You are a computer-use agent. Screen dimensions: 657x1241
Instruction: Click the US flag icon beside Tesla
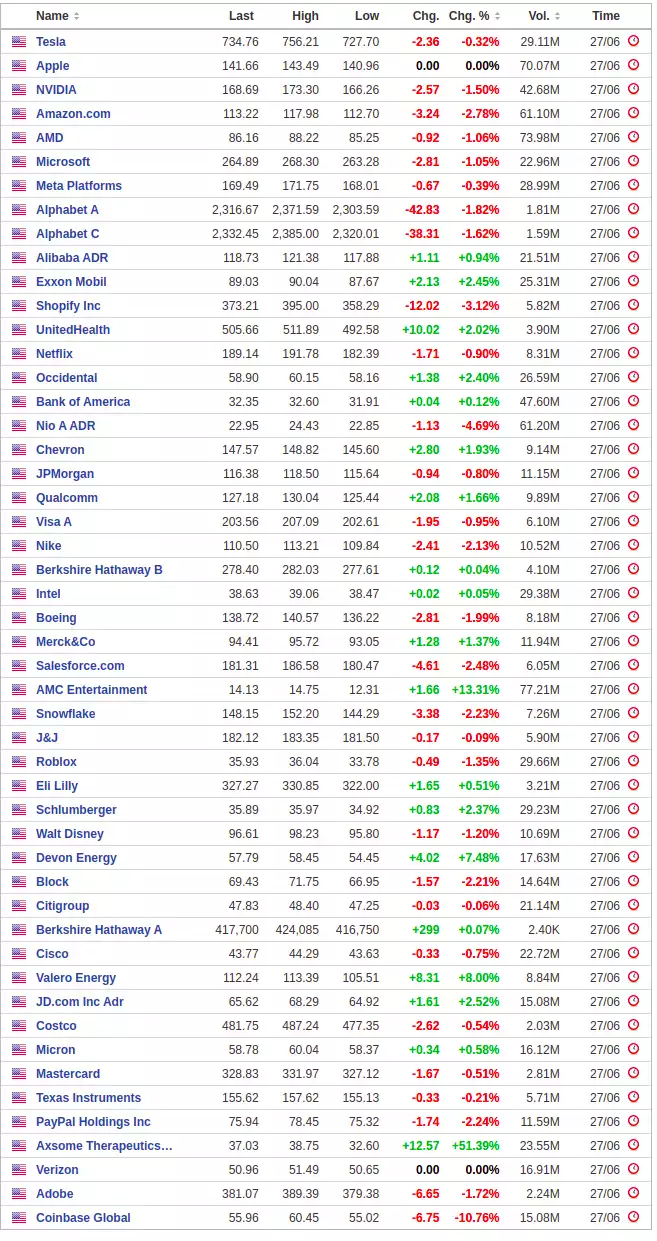coord(19,42)
